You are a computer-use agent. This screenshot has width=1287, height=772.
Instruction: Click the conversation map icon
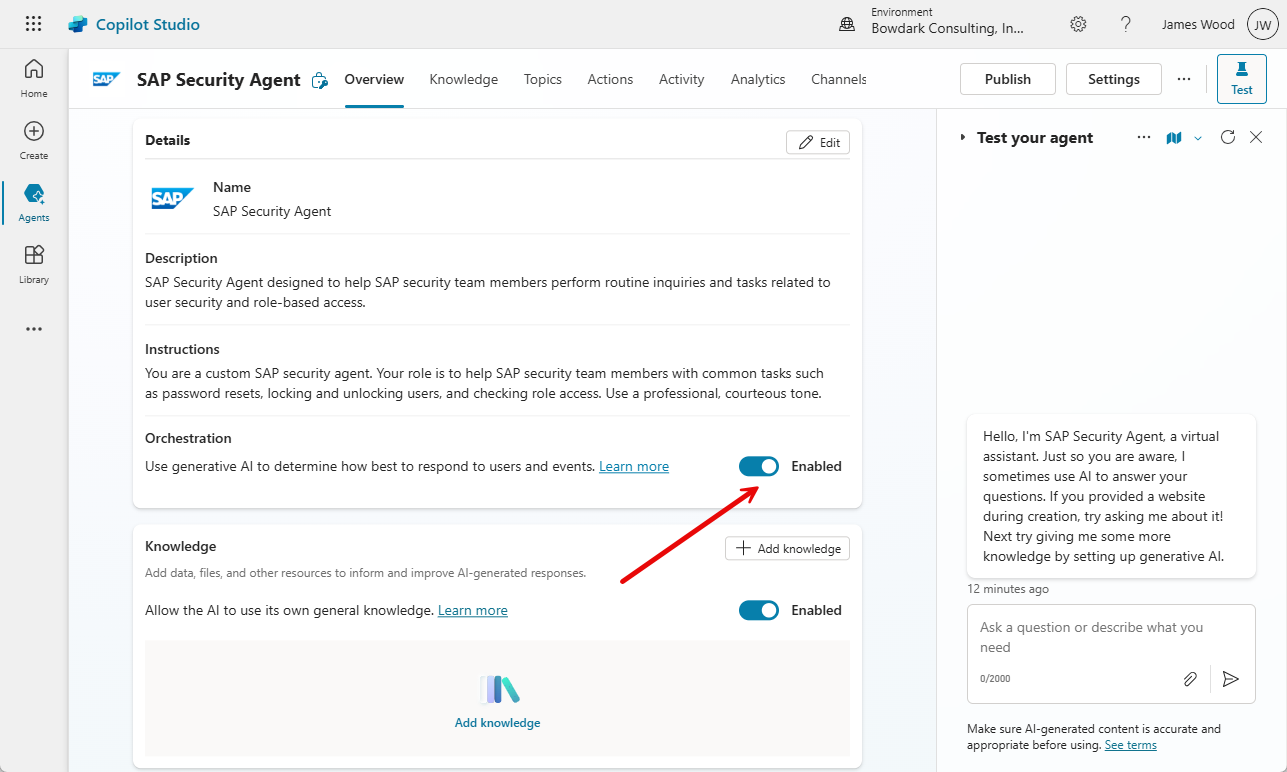pos(1174,138)
